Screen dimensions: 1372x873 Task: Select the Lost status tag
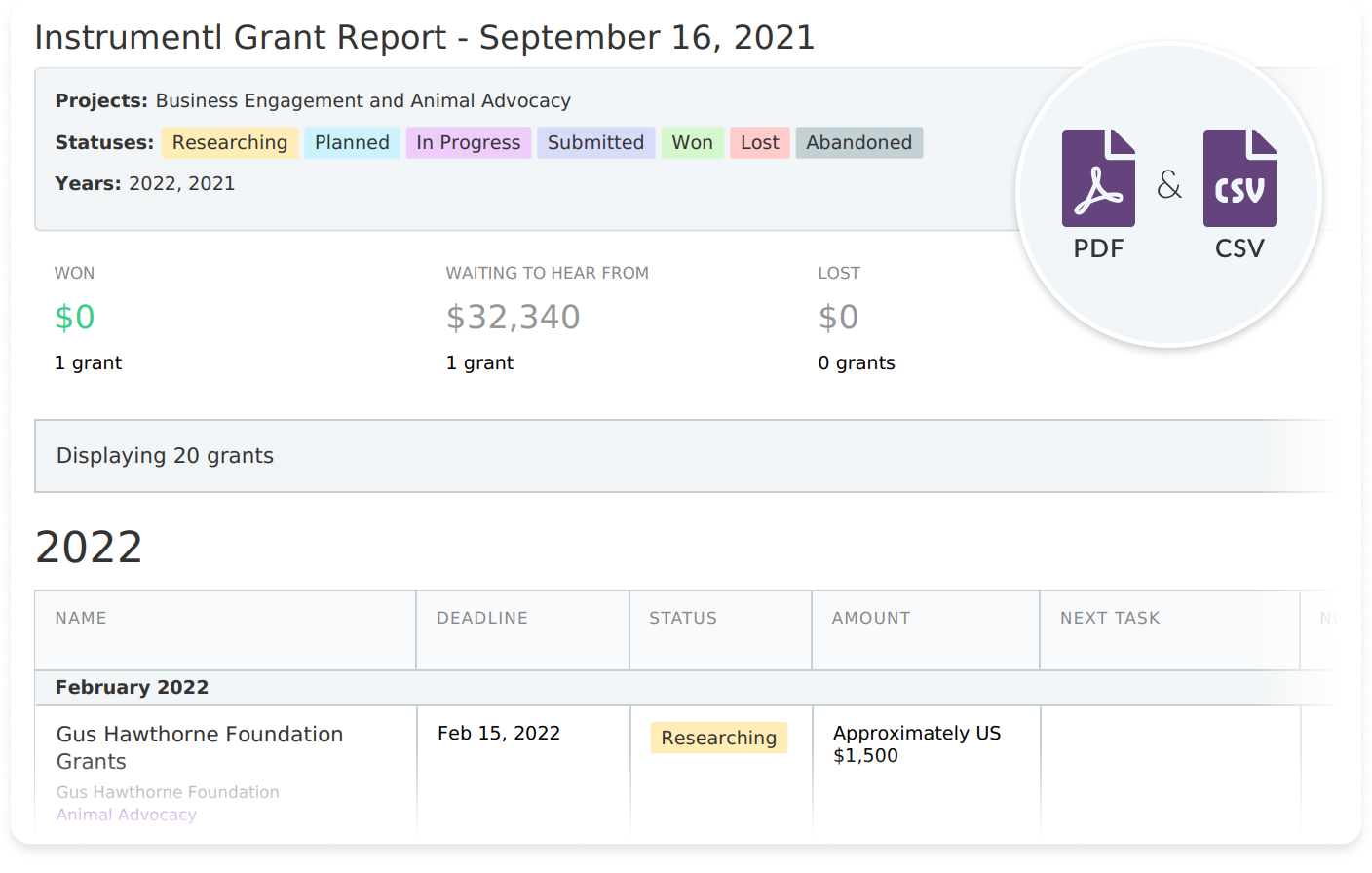click(759, 143)
